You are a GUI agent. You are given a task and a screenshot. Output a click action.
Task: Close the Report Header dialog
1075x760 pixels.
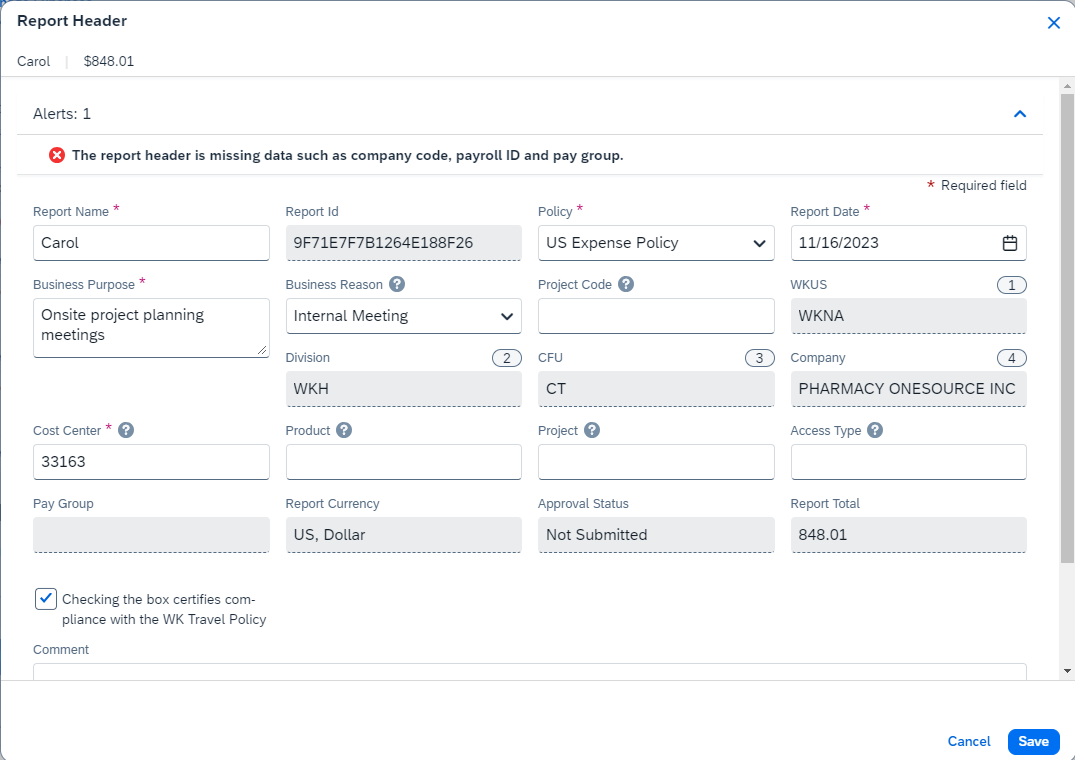click(x=1053, y=22)
